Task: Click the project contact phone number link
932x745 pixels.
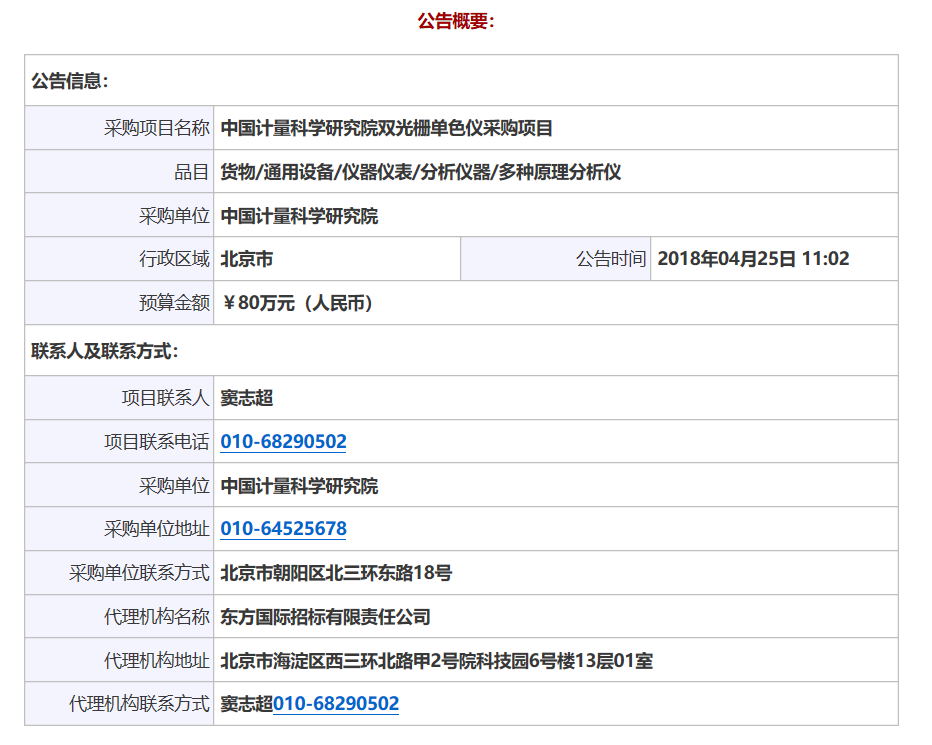Action: pyautogui.click(x=283, y=442)
